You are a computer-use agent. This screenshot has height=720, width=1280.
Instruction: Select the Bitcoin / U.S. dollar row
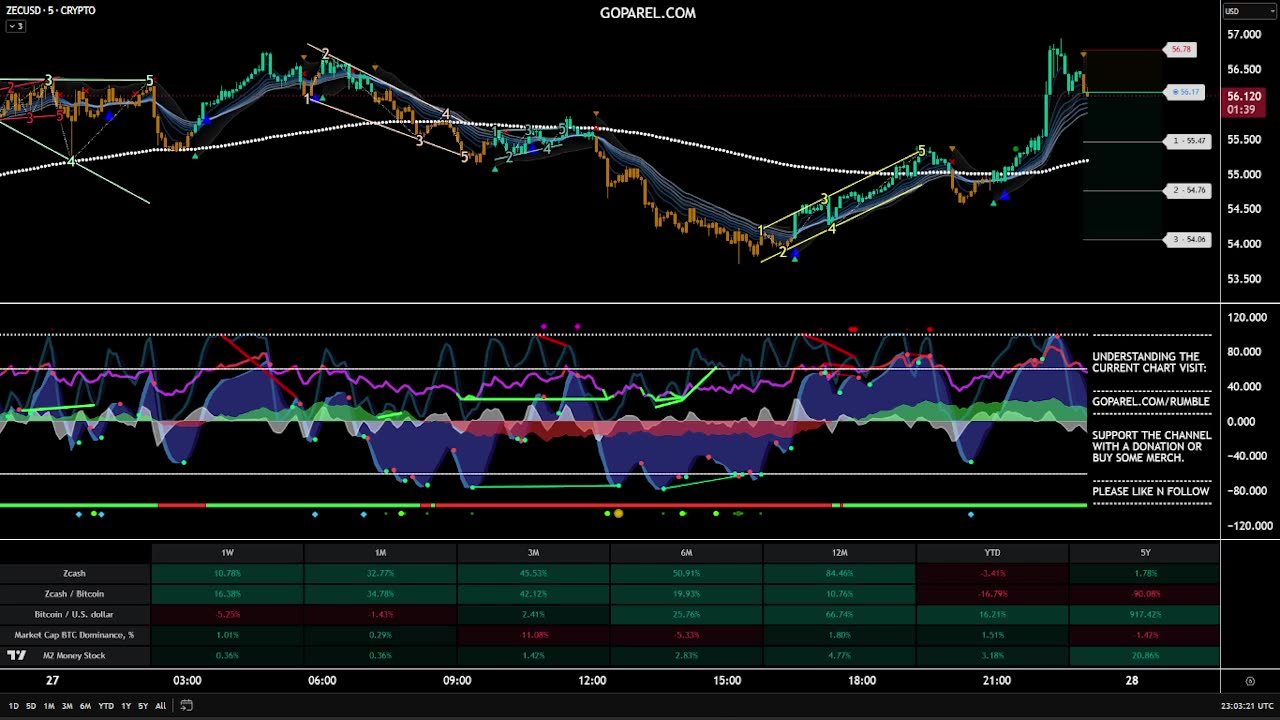[74, 615]
